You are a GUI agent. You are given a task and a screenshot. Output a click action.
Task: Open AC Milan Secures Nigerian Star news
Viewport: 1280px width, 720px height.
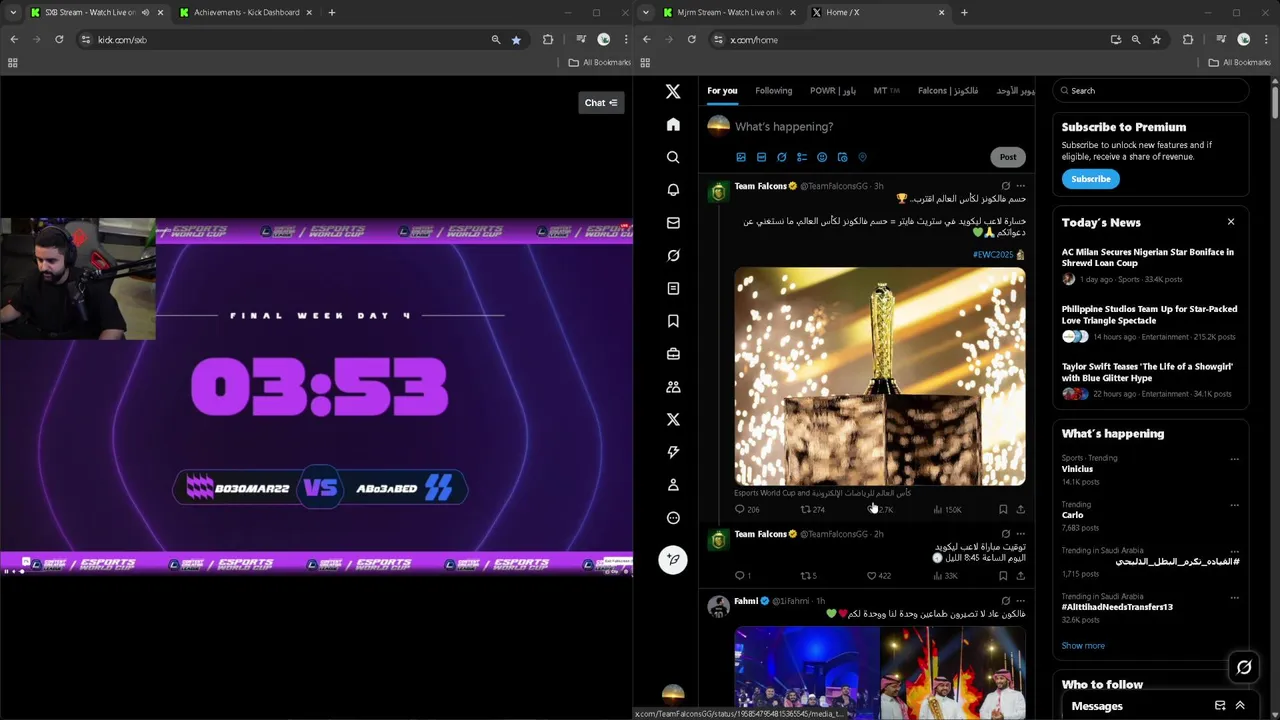pyautogui.click(x=1148, y=258)
